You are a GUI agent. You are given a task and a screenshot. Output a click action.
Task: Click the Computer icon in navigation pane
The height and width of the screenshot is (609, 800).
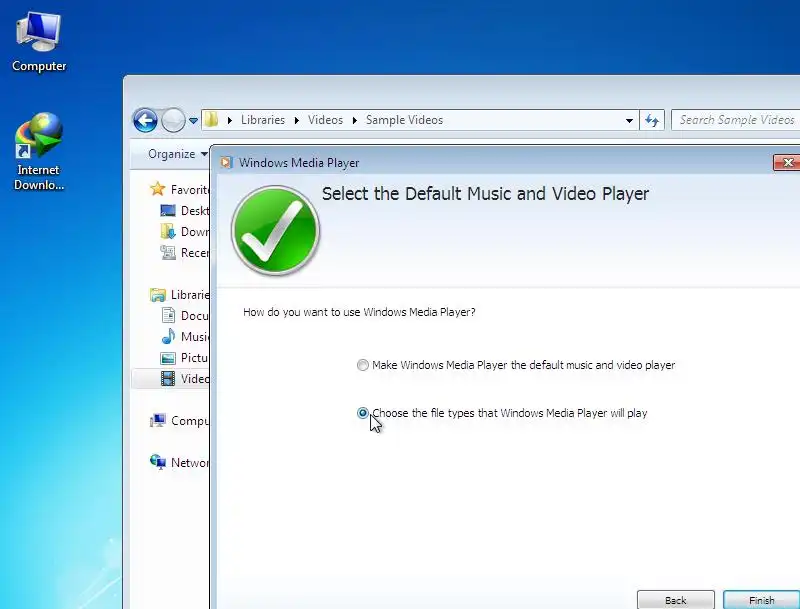pyautogui.click(x=158, y=421)
